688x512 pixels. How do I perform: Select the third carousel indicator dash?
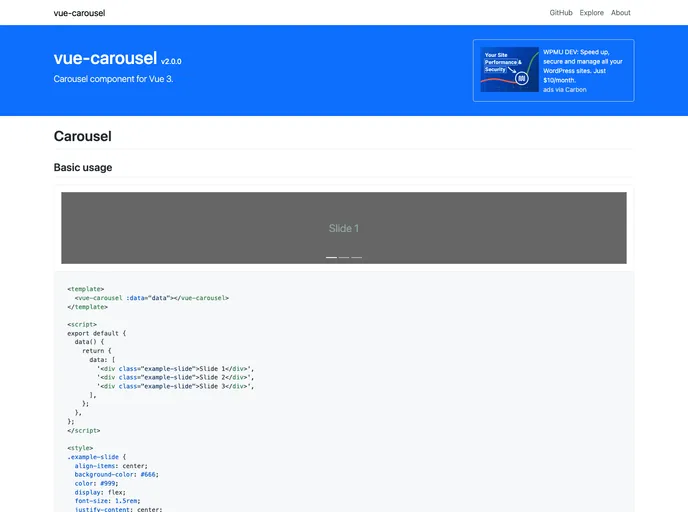pos(357,258)
